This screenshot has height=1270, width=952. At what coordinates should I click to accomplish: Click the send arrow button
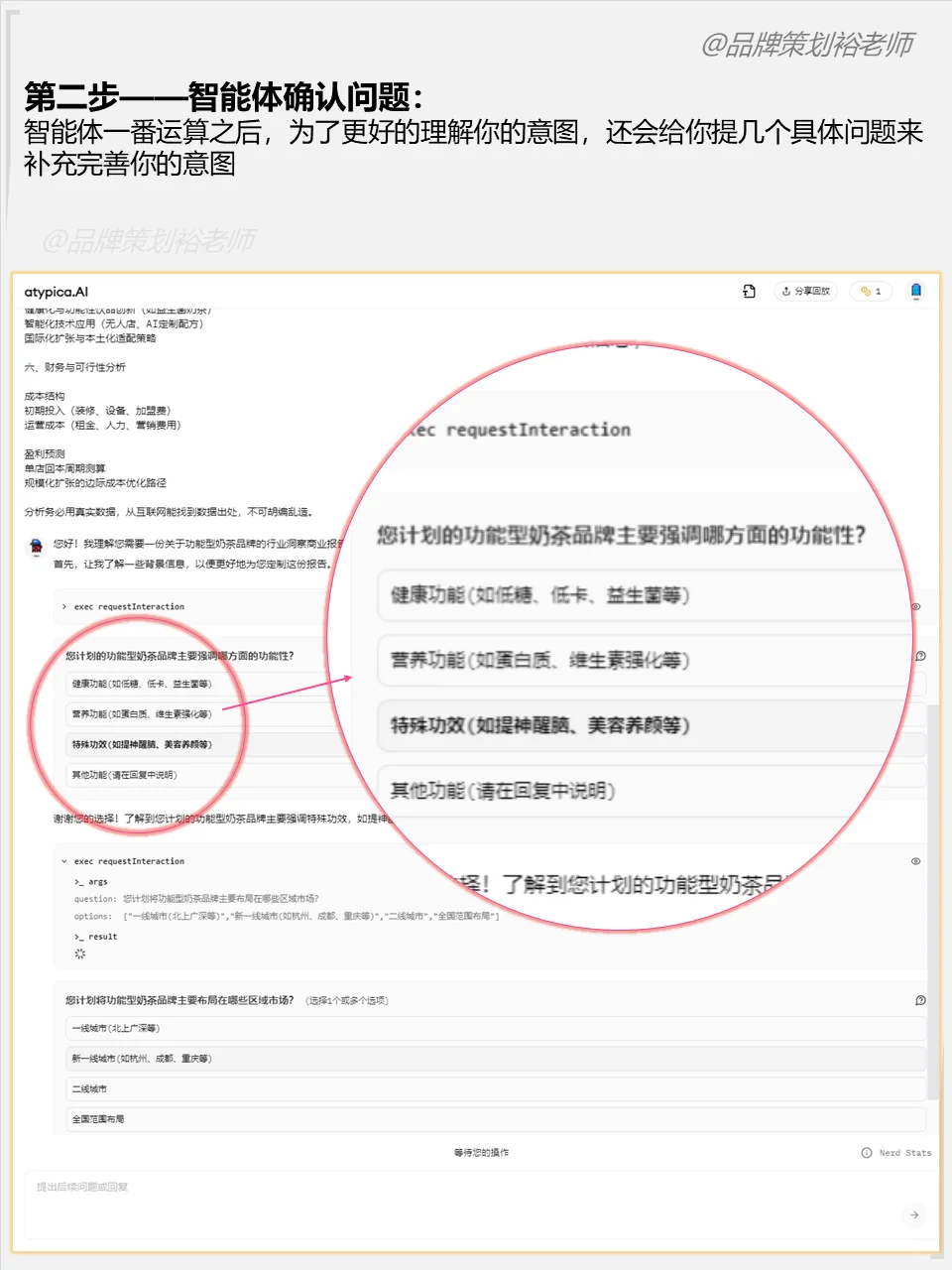pyautogui.click(x=914, y=1214)
